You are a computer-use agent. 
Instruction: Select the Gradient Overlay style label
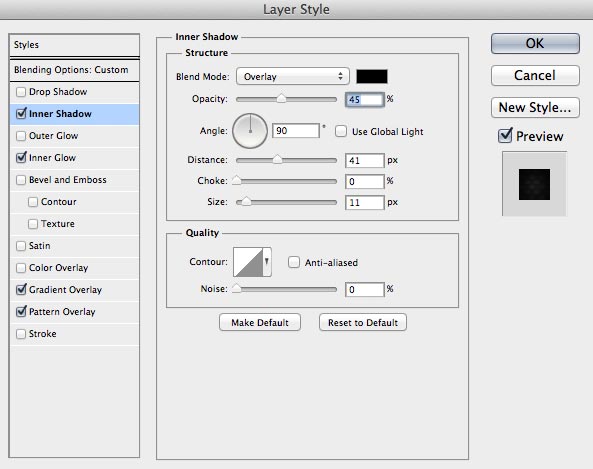(65, 290)
